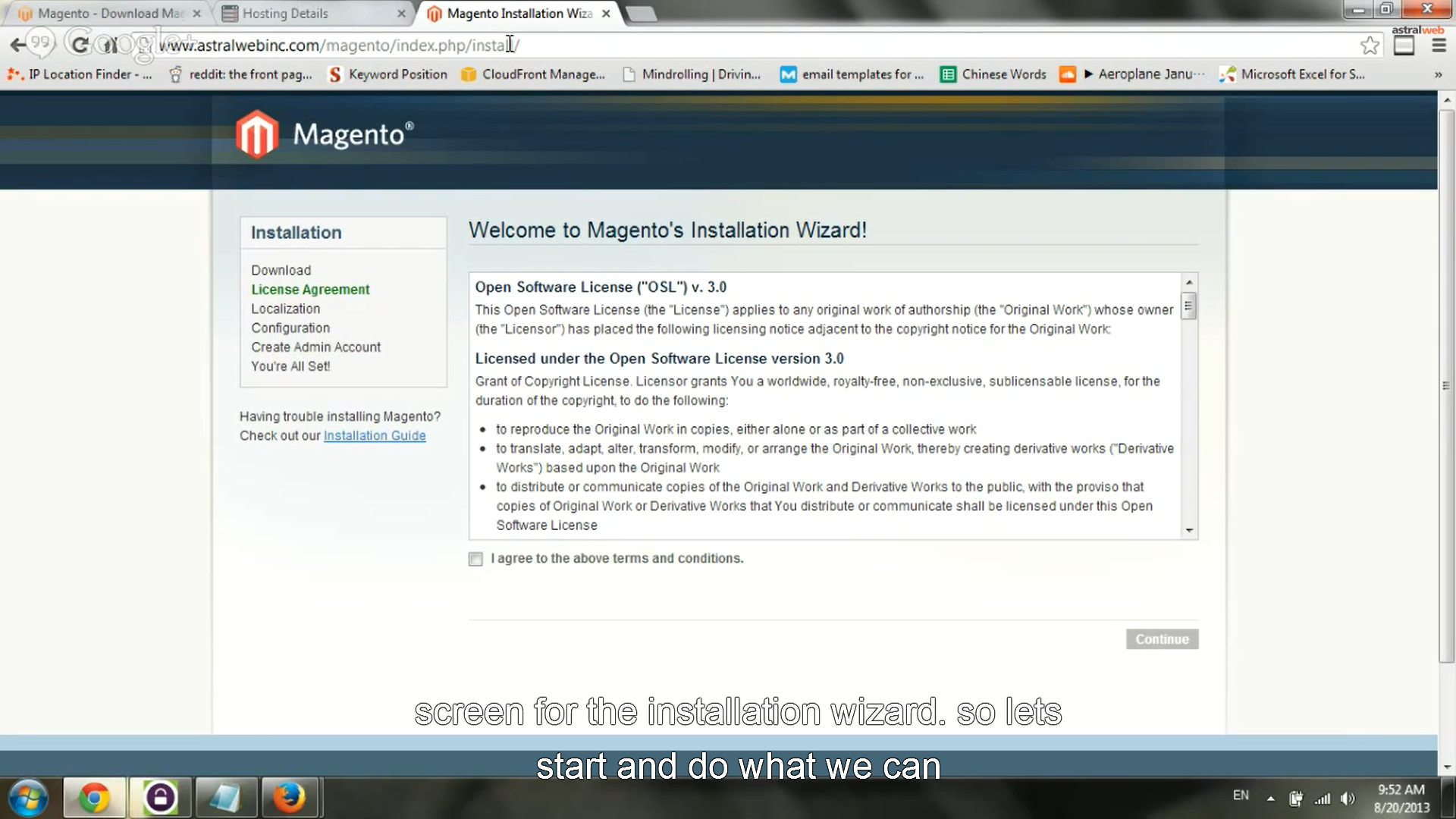The width and height of the screenshot is (1456, 819).
Task: Click the license box scrollbar thumb
Action: point(1189,306)
